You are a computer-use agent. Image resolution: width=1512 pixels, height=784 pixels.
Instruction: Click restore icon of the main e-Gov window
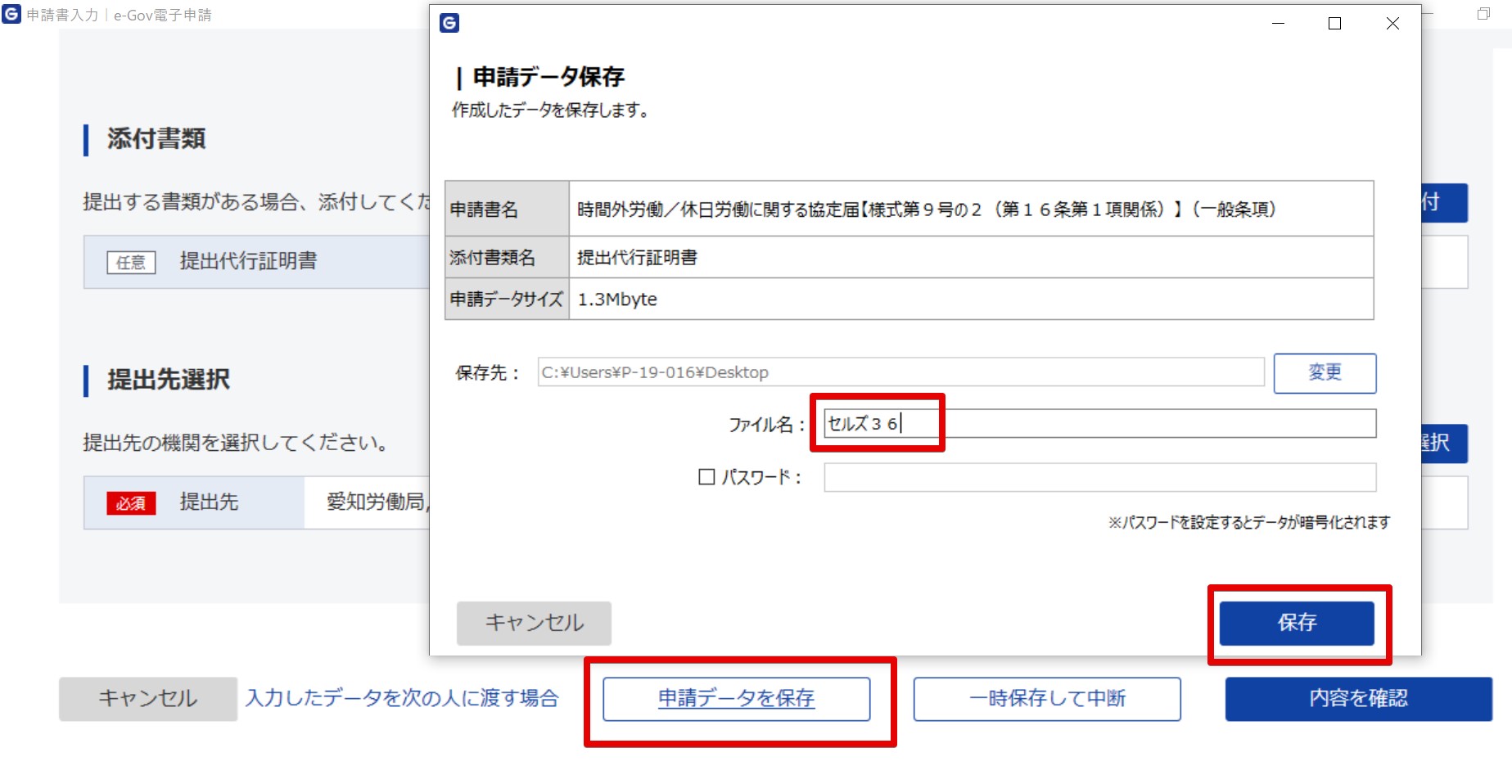[1483, 14]
